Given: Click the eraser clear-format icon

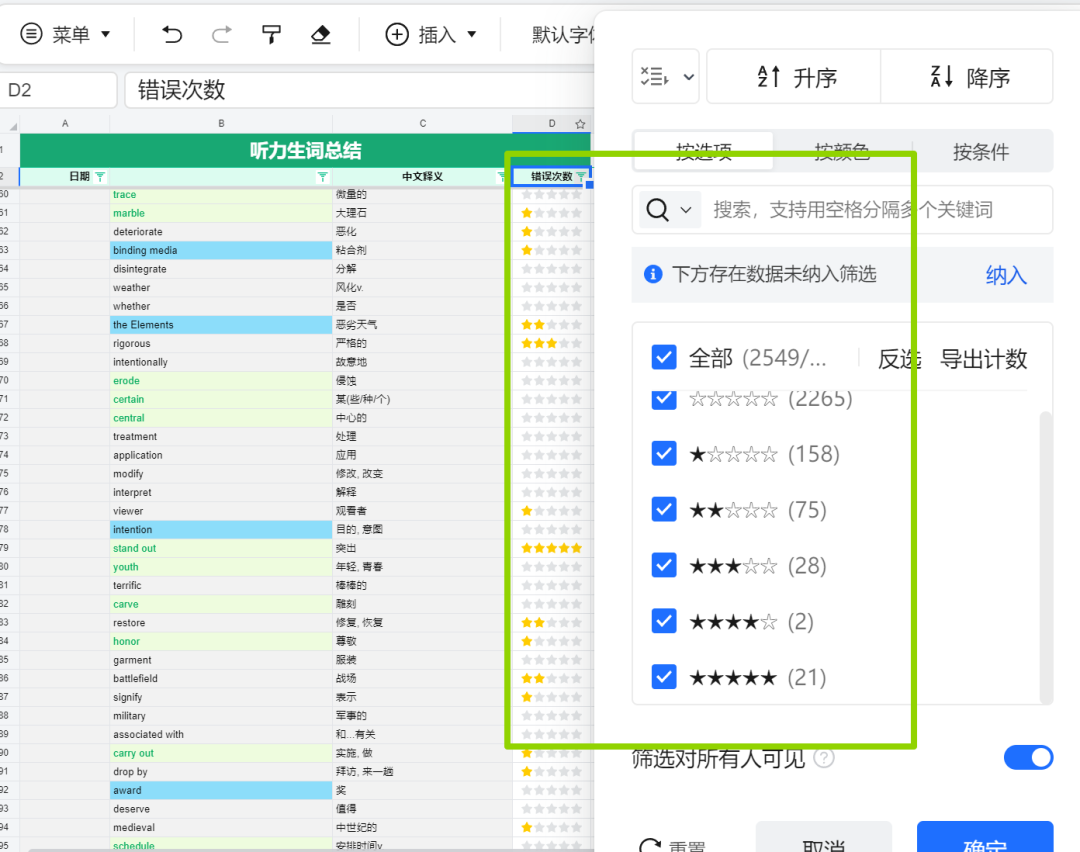Looking at the screenshot, I should [x=320, y=35].
